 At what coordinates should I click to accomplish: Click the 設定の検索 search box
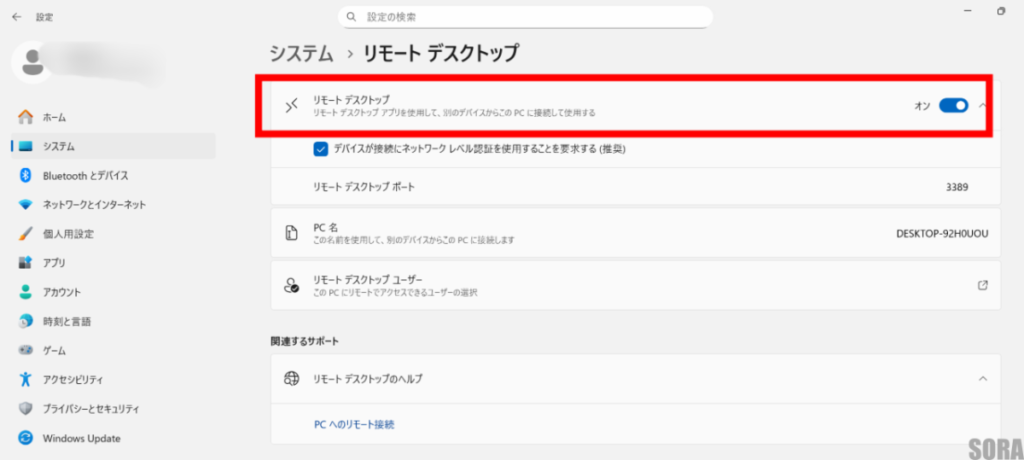[x=525, y=17]
